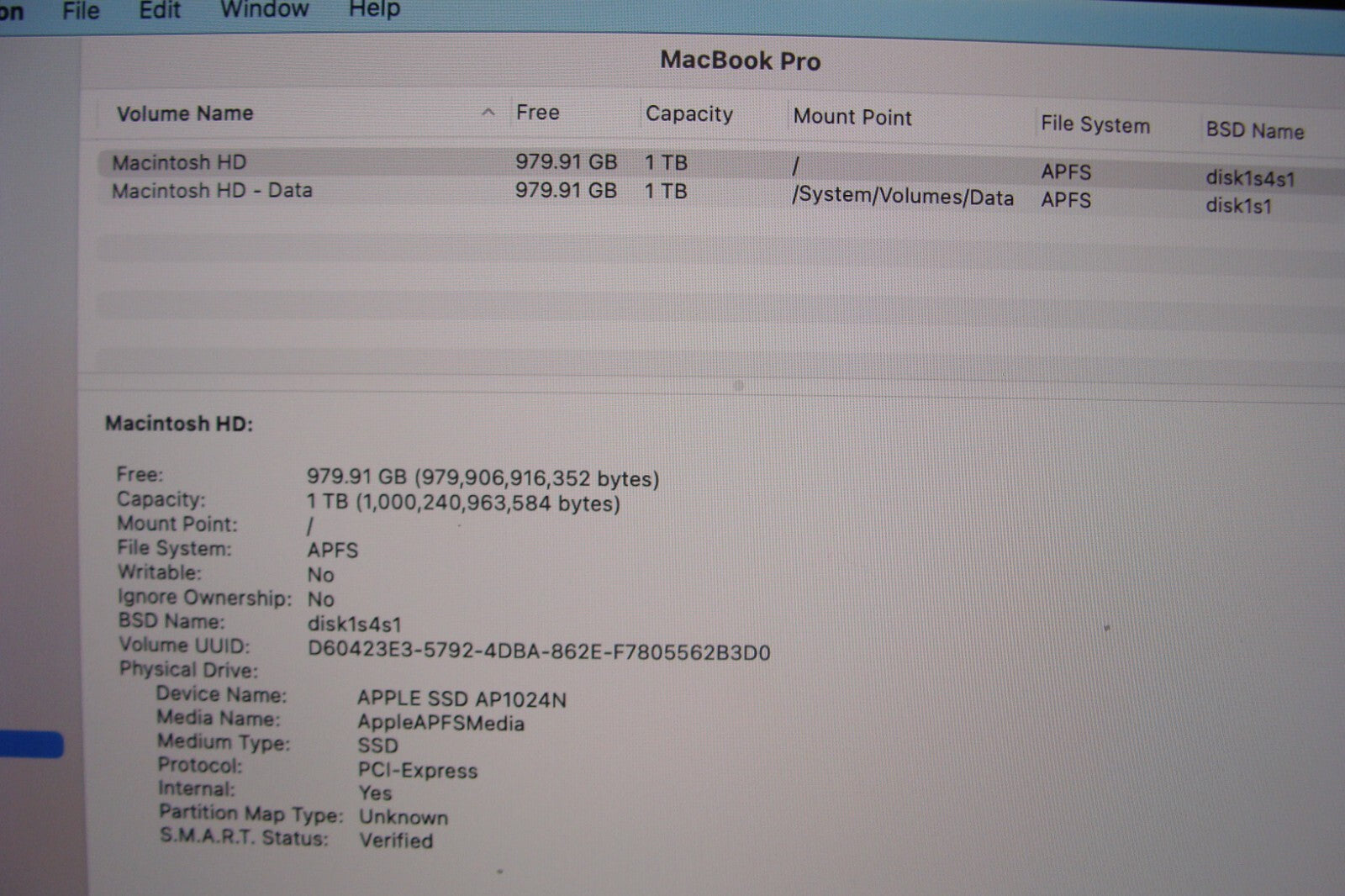Click the APPLE SSD AP1024N device name
1345x896 pixels.
(x=462, y=698)
